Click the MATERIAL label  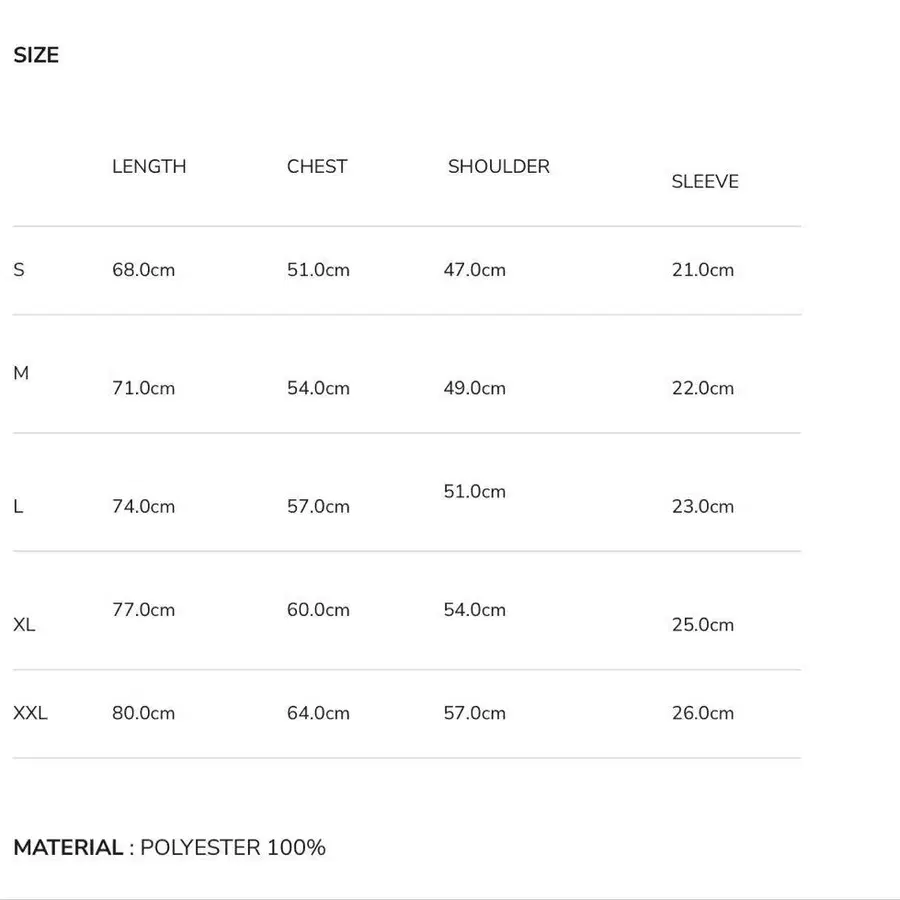point(68,848)
